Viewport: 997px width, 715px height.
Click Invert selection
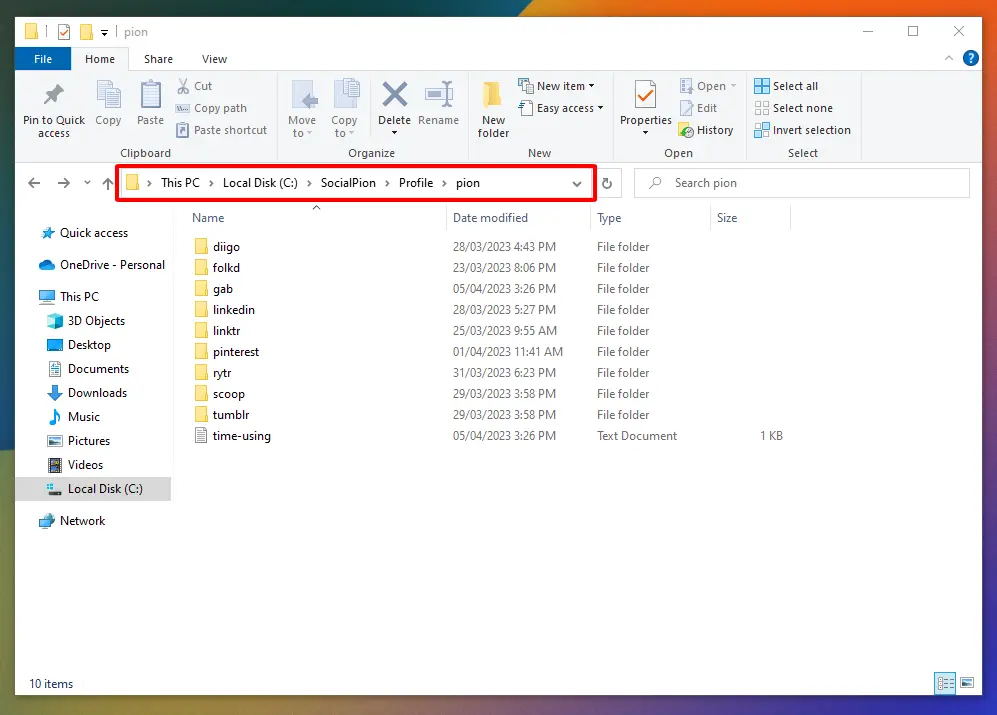tap(802, 130)
